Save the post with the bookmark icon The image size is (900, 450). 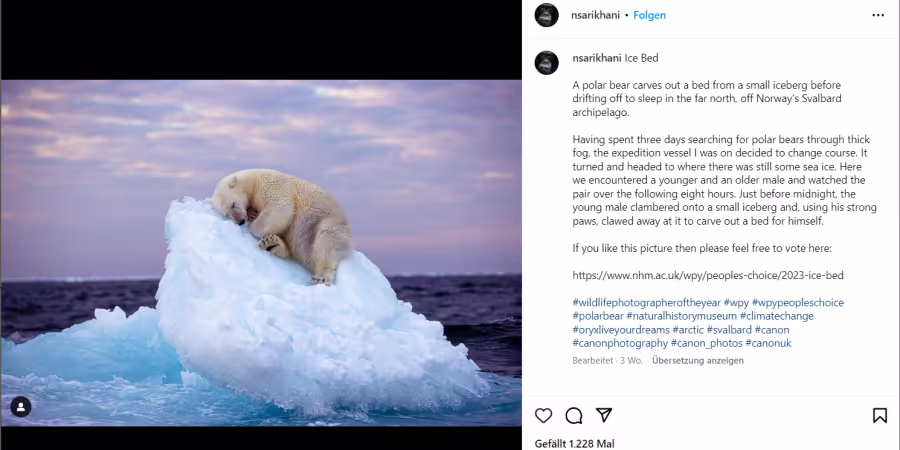(879, 416)
